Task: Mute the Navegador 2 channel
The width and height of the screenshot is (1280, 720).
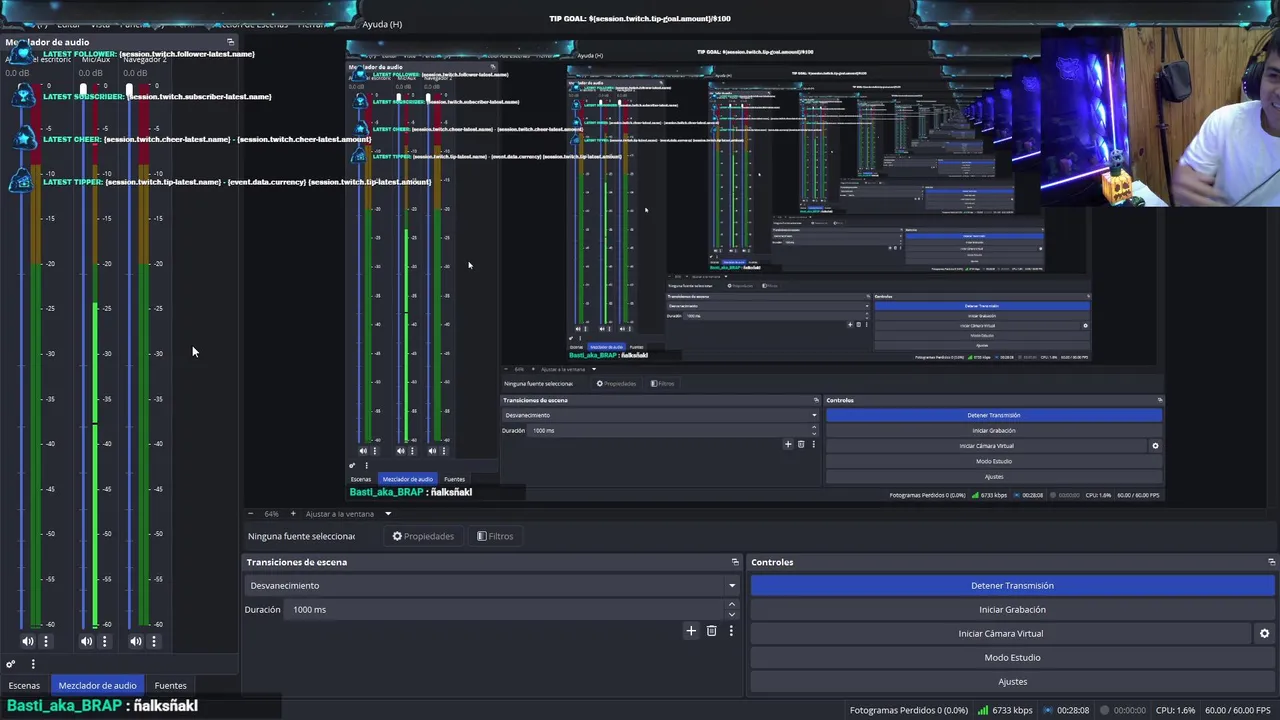Action: click(136, 641)
